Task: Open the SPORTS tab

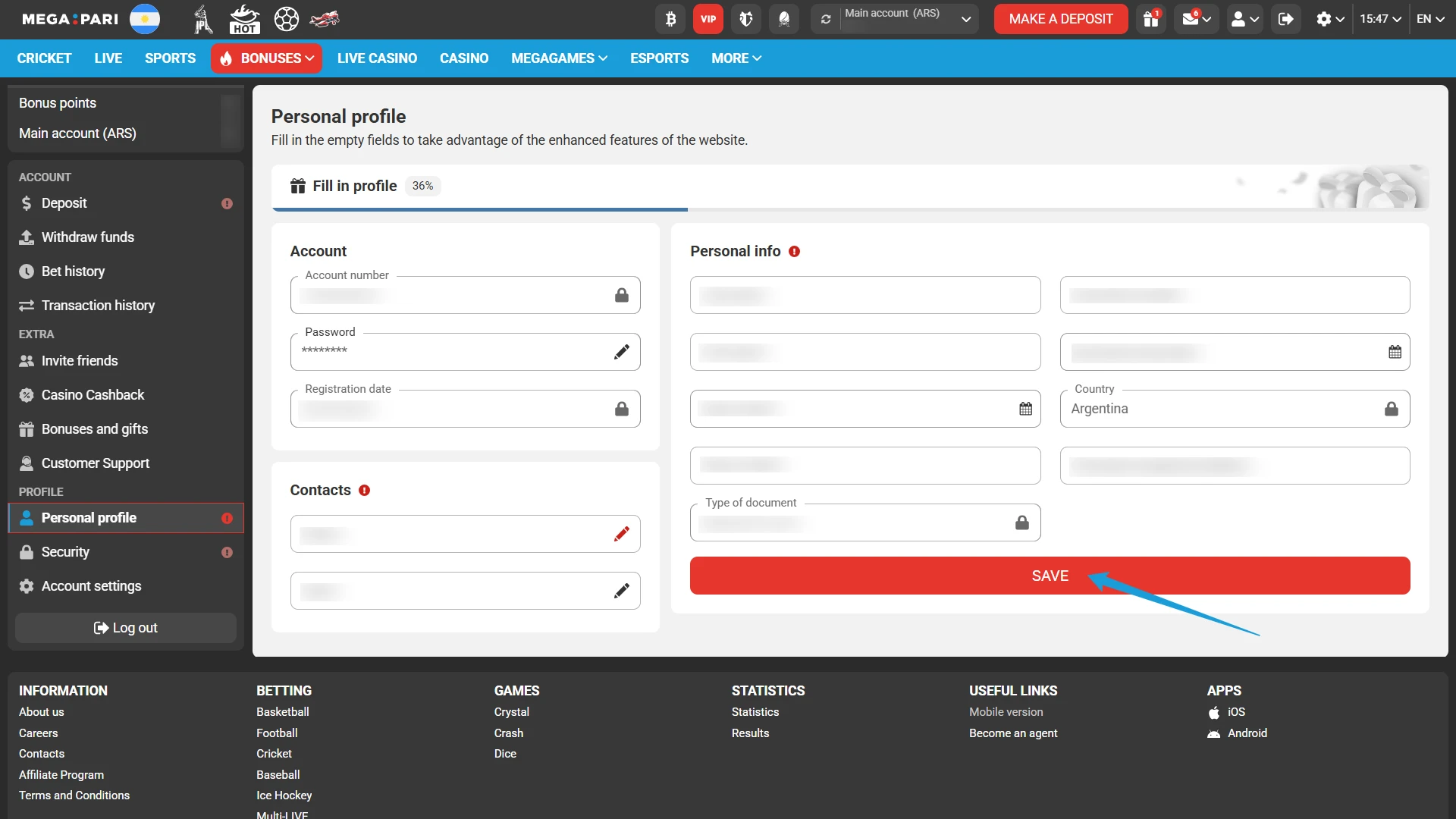Action: [170, 58]
